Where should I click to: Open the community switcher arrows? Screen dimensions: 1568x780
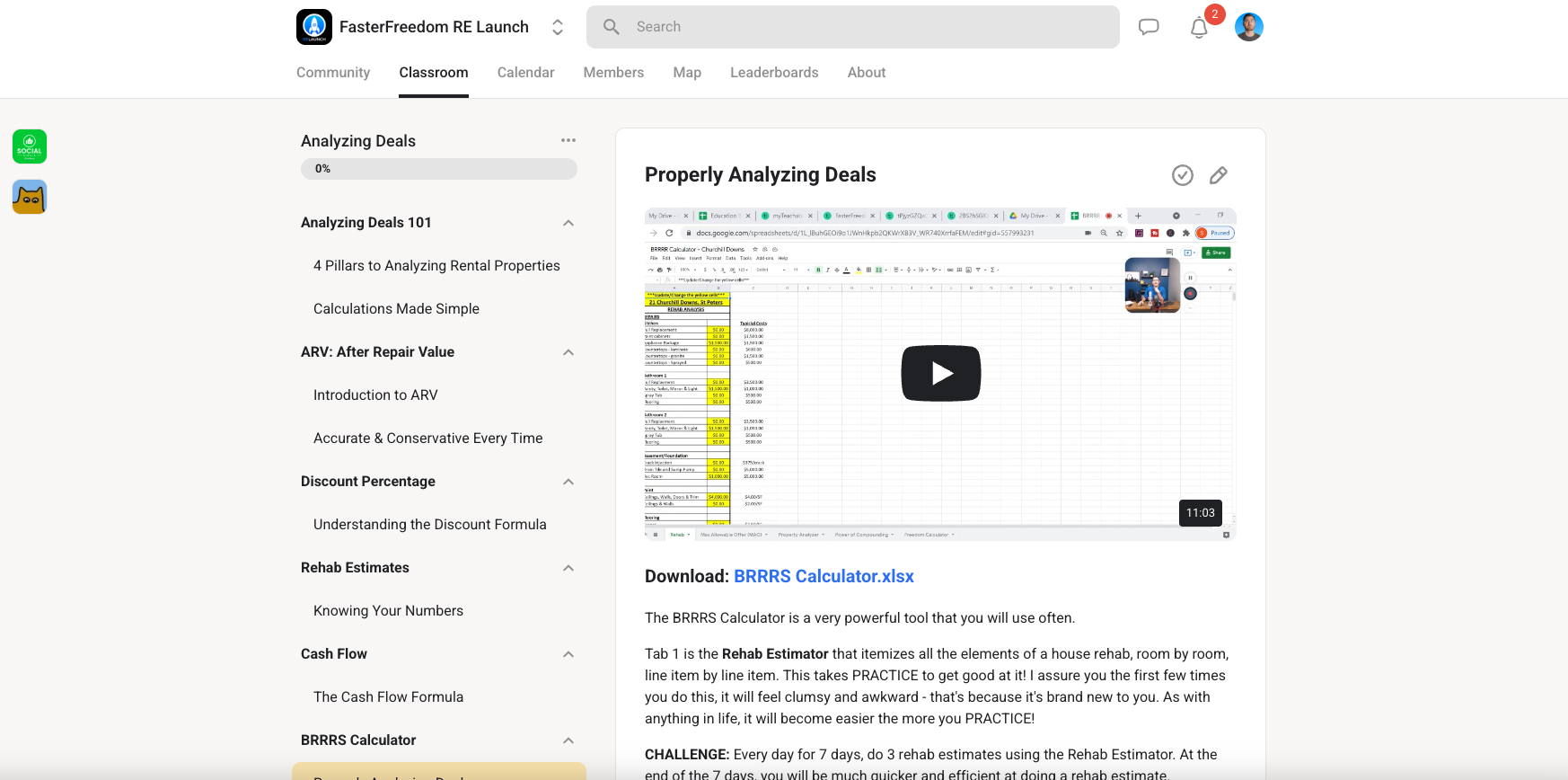(558, 27)
